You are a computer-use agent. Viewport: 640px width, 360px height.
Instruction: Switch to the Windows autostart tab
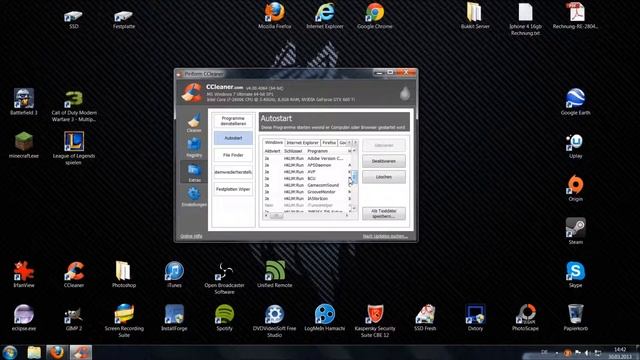(x=273, y=142)
